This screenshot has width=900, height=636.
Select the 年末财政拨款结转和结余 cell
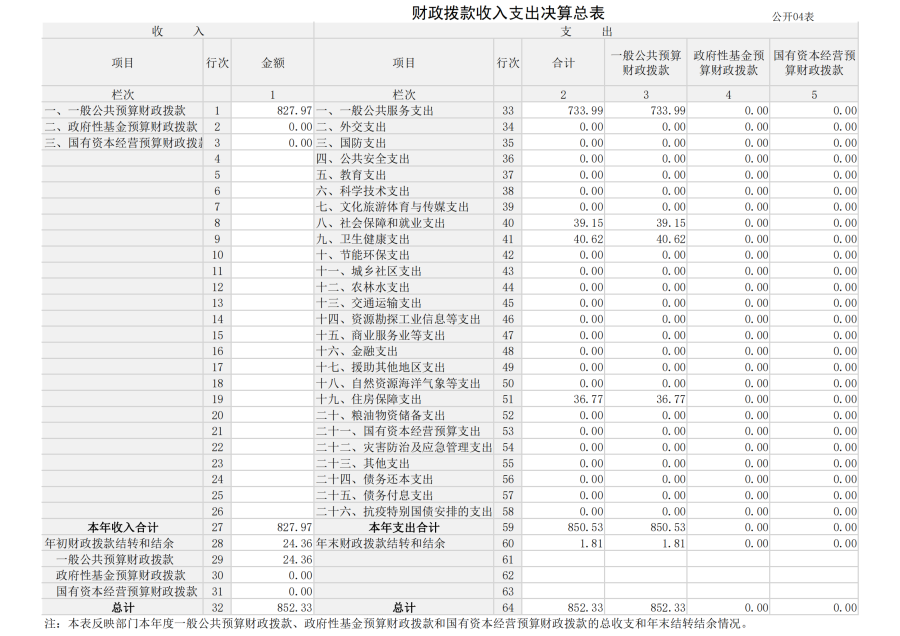tap(380, 543)
